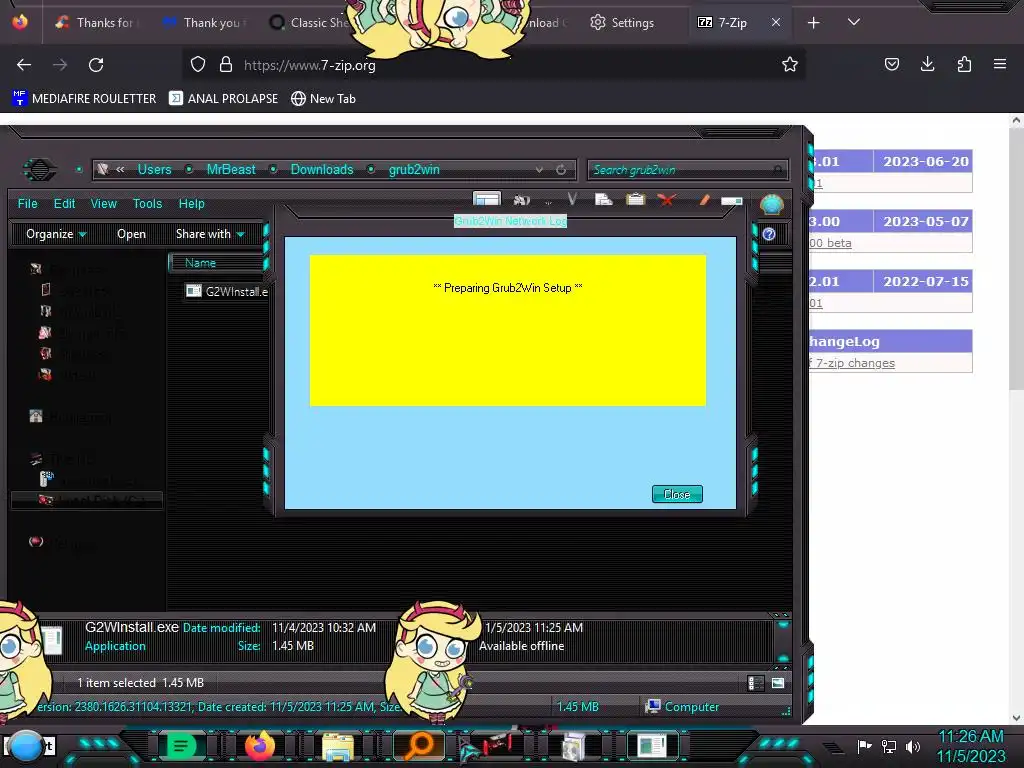Go back in Firefox
This screenshot has width=1024, height=768.
coord(24,65)
